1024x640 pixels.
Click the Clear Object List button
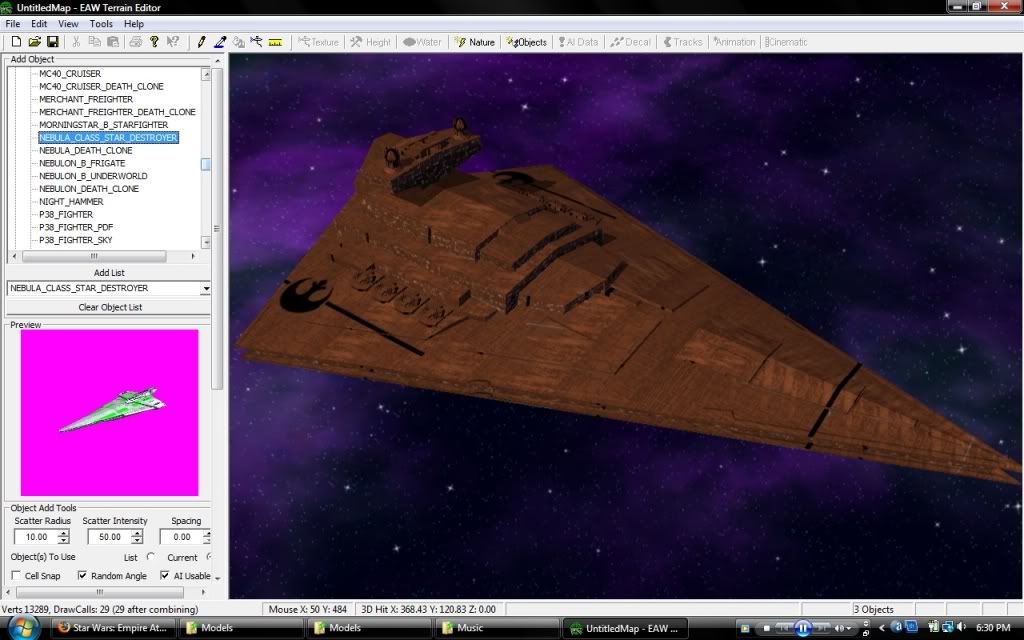[x=108, y=307]
